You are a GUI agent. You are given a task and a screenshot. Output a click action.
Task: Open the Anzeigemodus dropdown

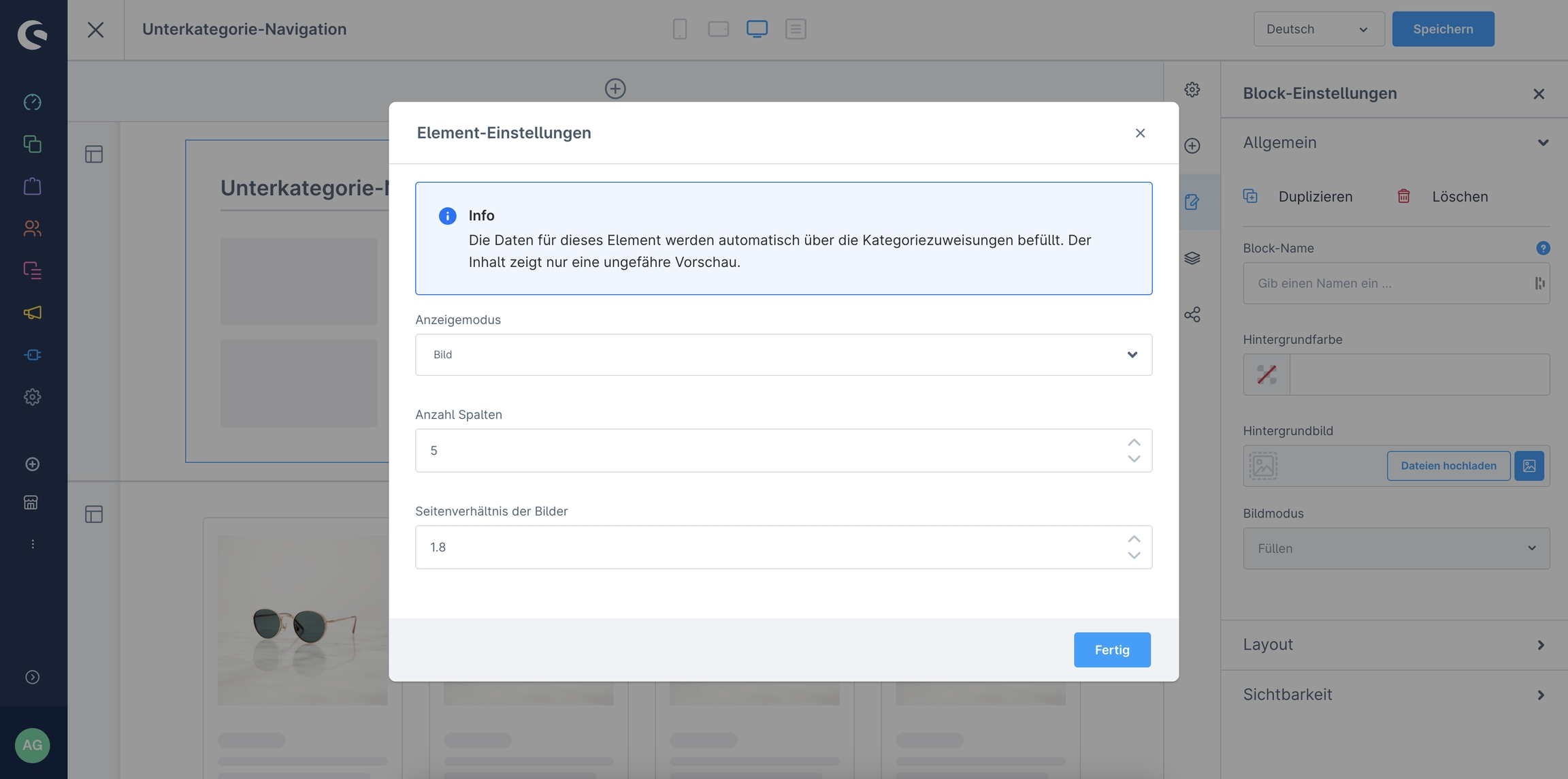point(783,355)
